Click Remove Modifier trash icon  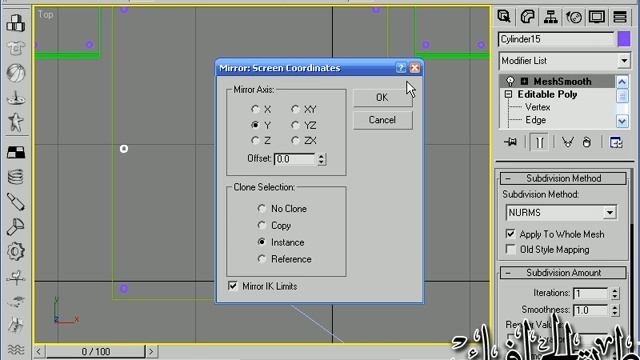pyautogui.click(x=587, y=142)
